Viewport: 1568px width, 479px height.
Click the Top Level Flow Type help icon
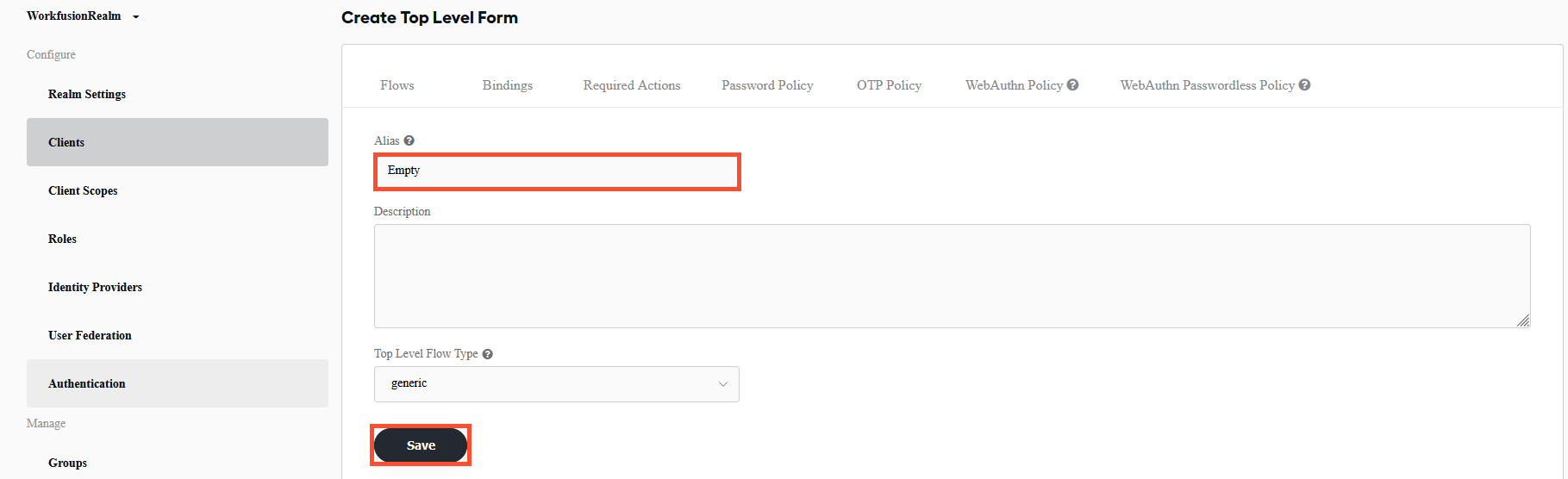(x=487, y=354)
